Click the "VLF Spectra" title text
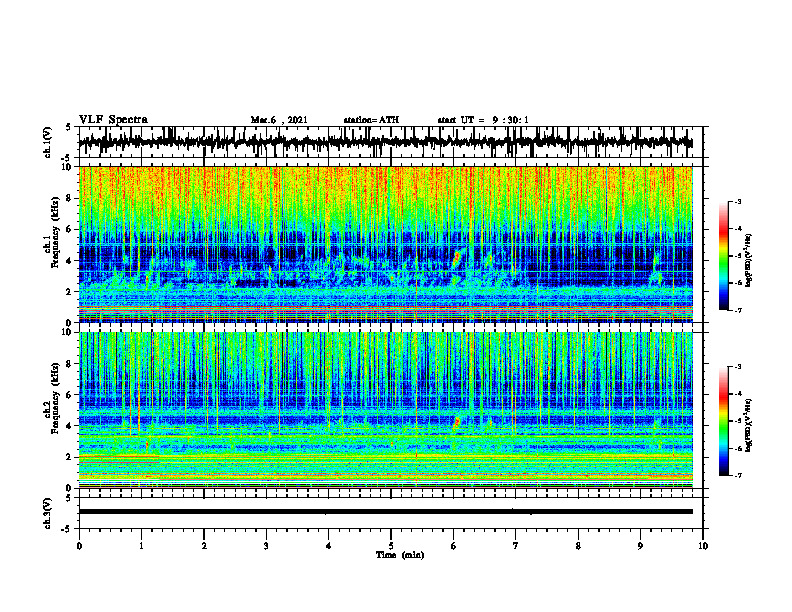The image size is (792, 612). coord(113,119)
